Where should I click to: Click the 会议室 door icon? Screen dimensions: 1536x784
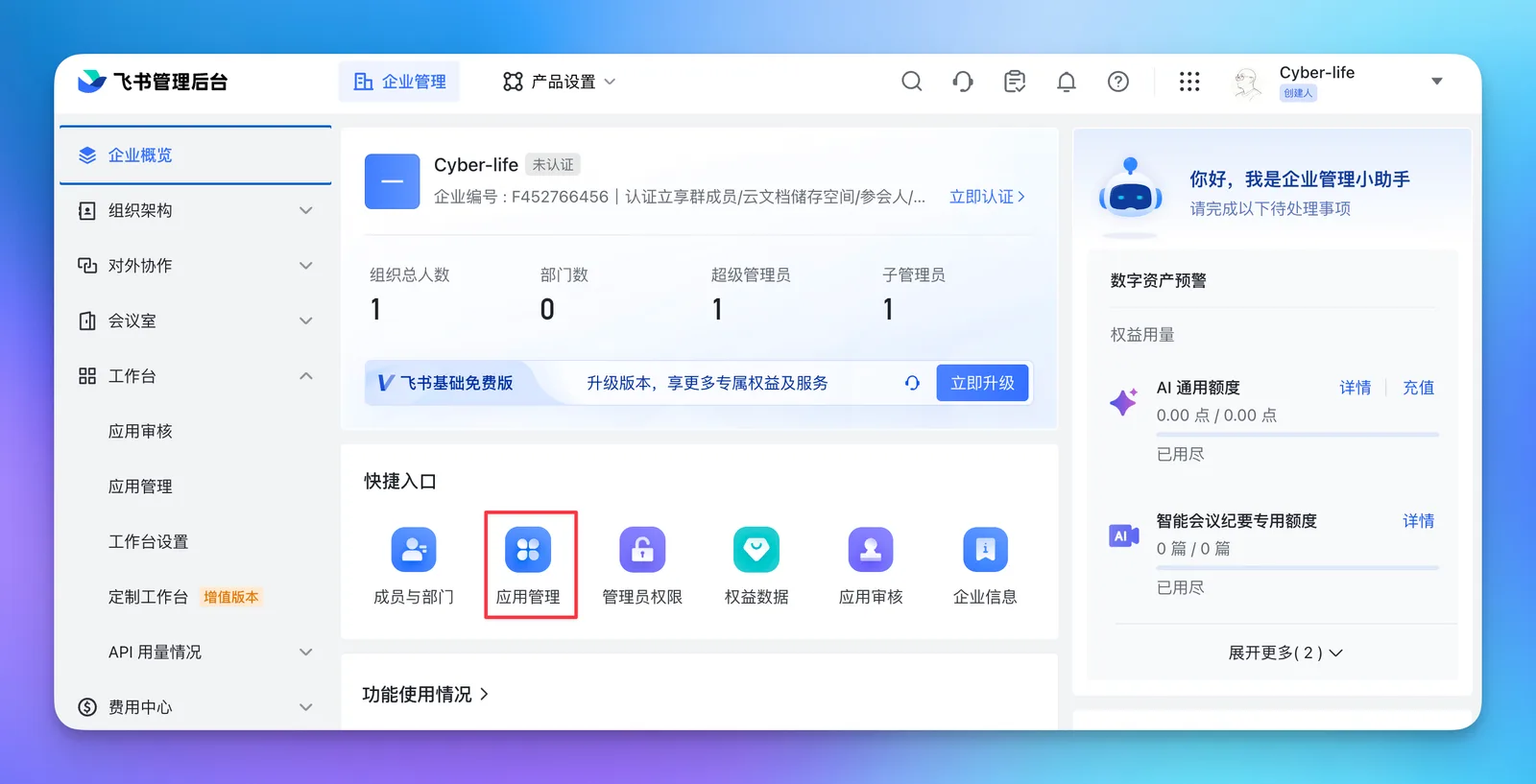tap(87, 321)
